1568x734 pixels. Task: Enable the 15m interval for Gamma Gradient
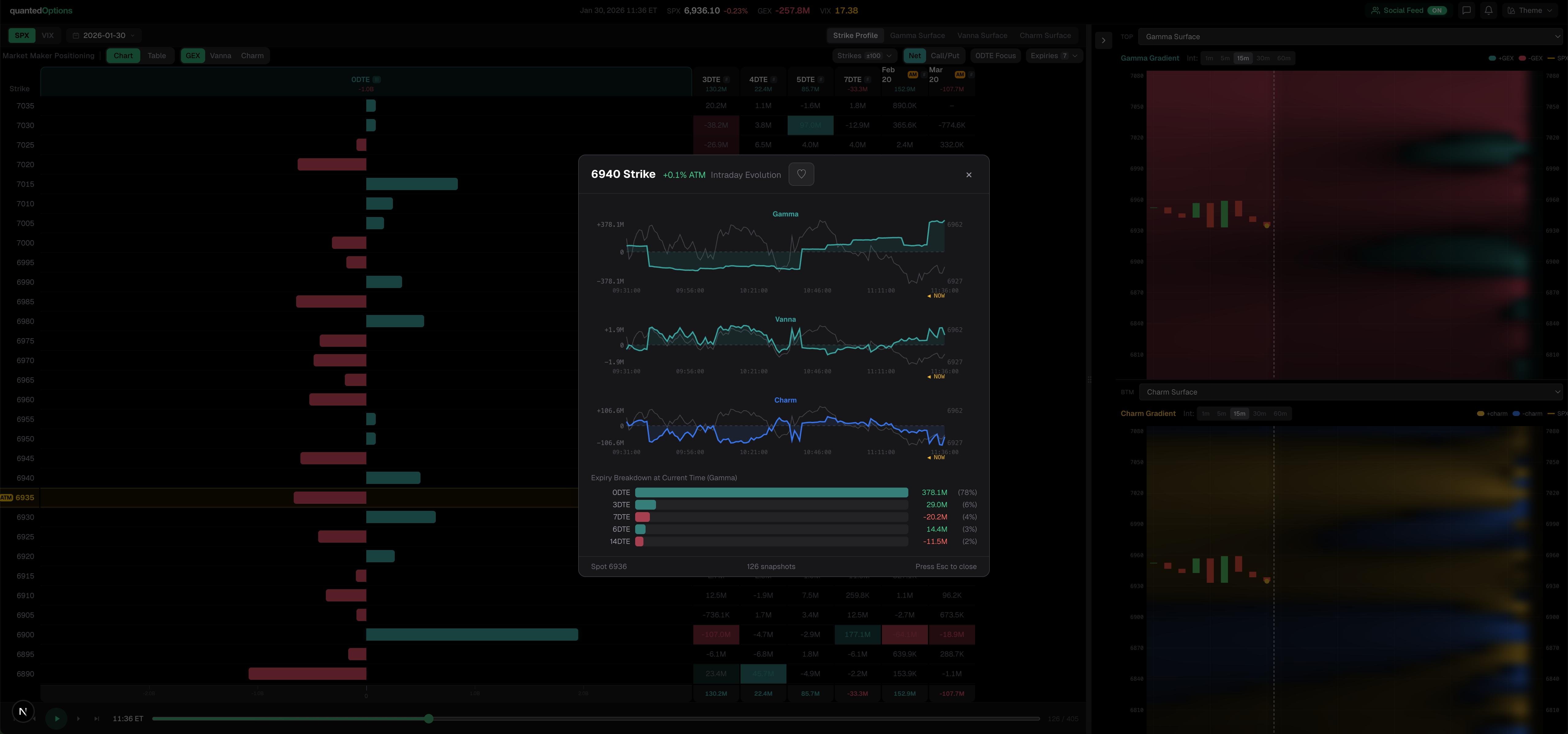coord(1243,58)
